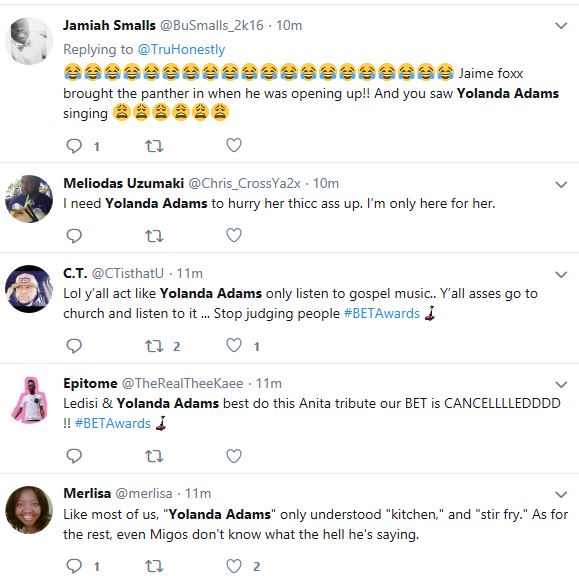
Task: Like C.T.'s tweet
Action: tap(234, 345)
